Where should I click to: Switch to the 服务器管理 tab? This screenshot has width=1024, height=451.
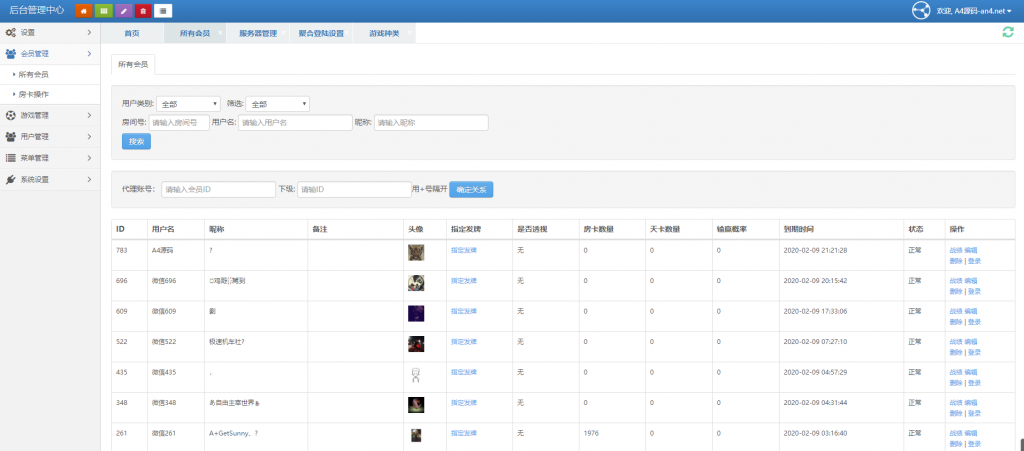tap(258, 33)
